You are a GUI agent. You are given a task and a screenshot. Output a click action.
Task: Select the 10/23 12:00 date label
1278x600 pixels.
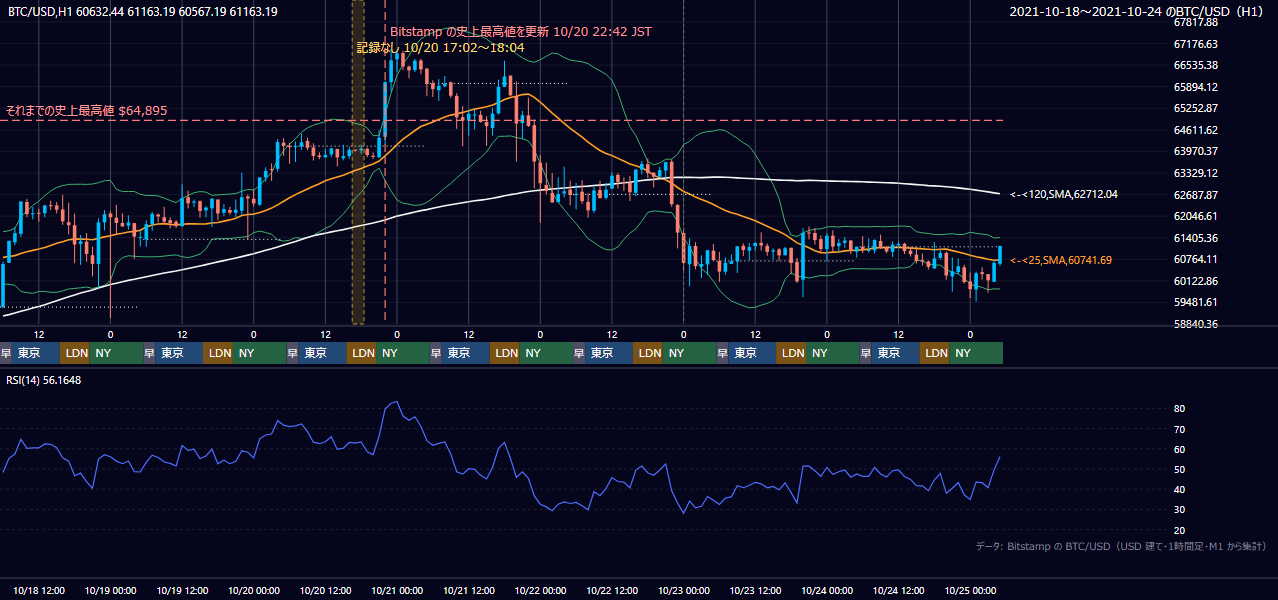pos(756,591)
